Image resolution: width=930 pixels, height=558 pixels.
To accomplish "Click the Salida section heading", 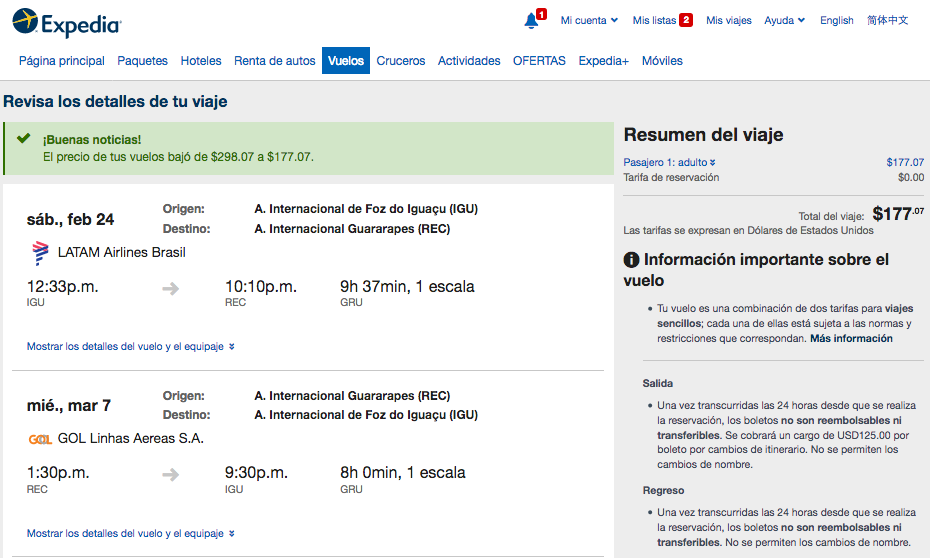I will click(658, 383).
